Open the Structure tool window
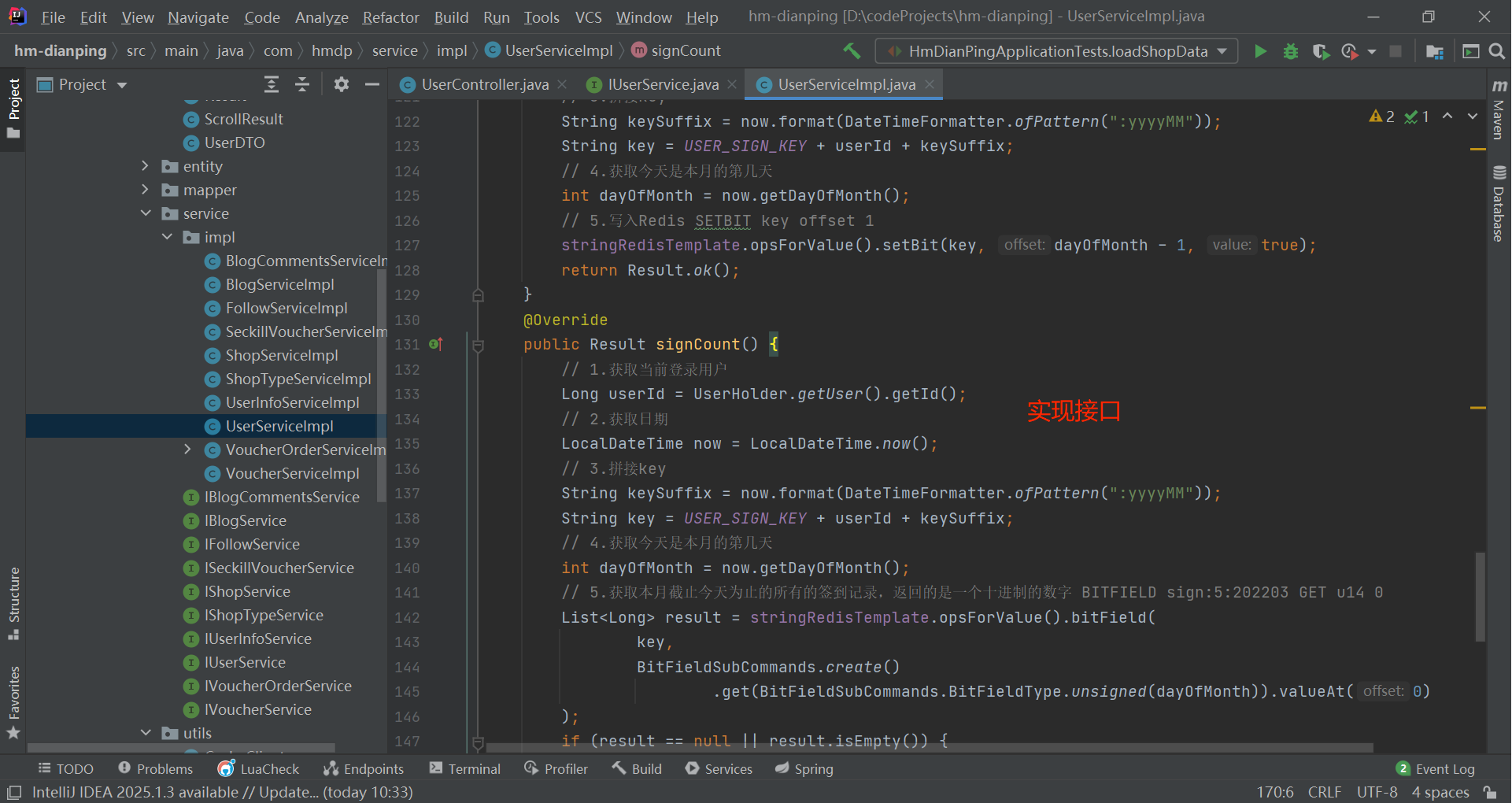 pyautogui.click(x=13, y=603)
